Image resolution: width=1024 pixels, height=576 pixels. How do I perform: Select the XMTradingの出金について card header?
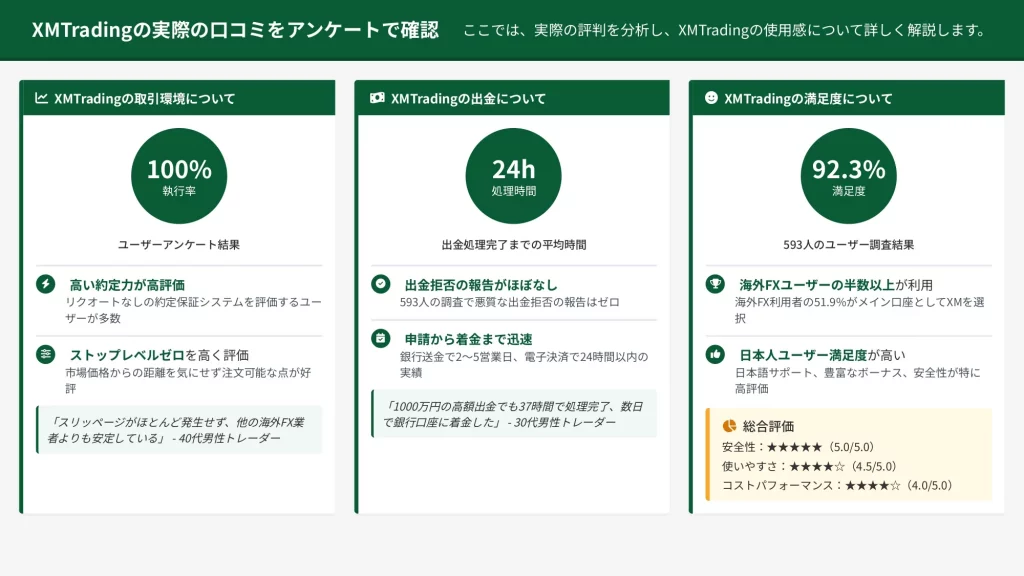point(513,98)
